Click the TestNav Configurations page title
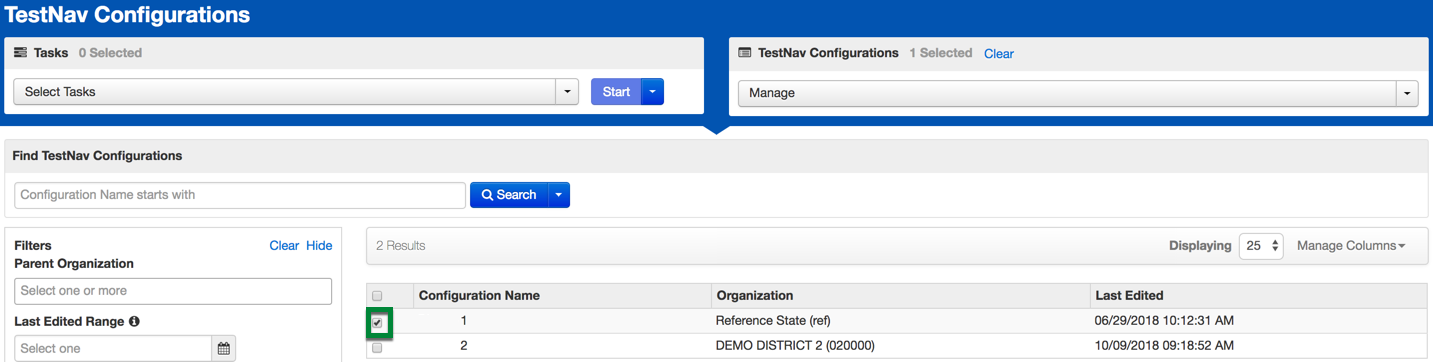The height and width of the screenshot is (362, 1433). (127, 16)
